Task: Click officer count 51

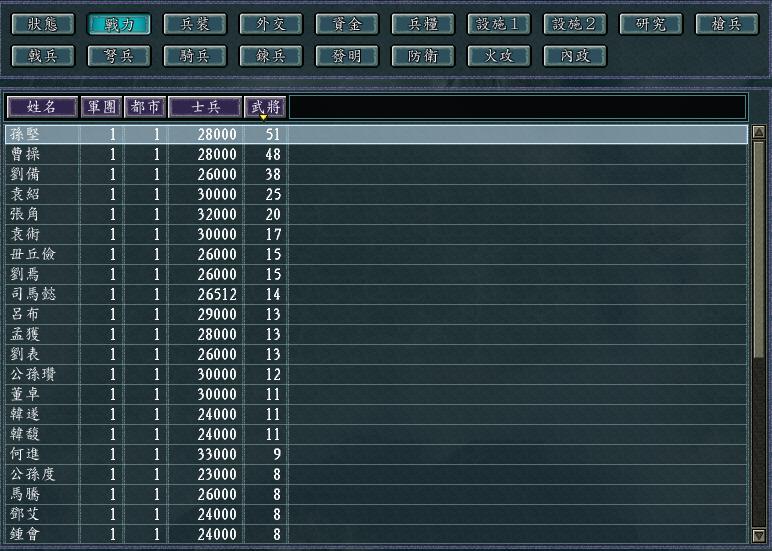Action: [x=273, y=134]
